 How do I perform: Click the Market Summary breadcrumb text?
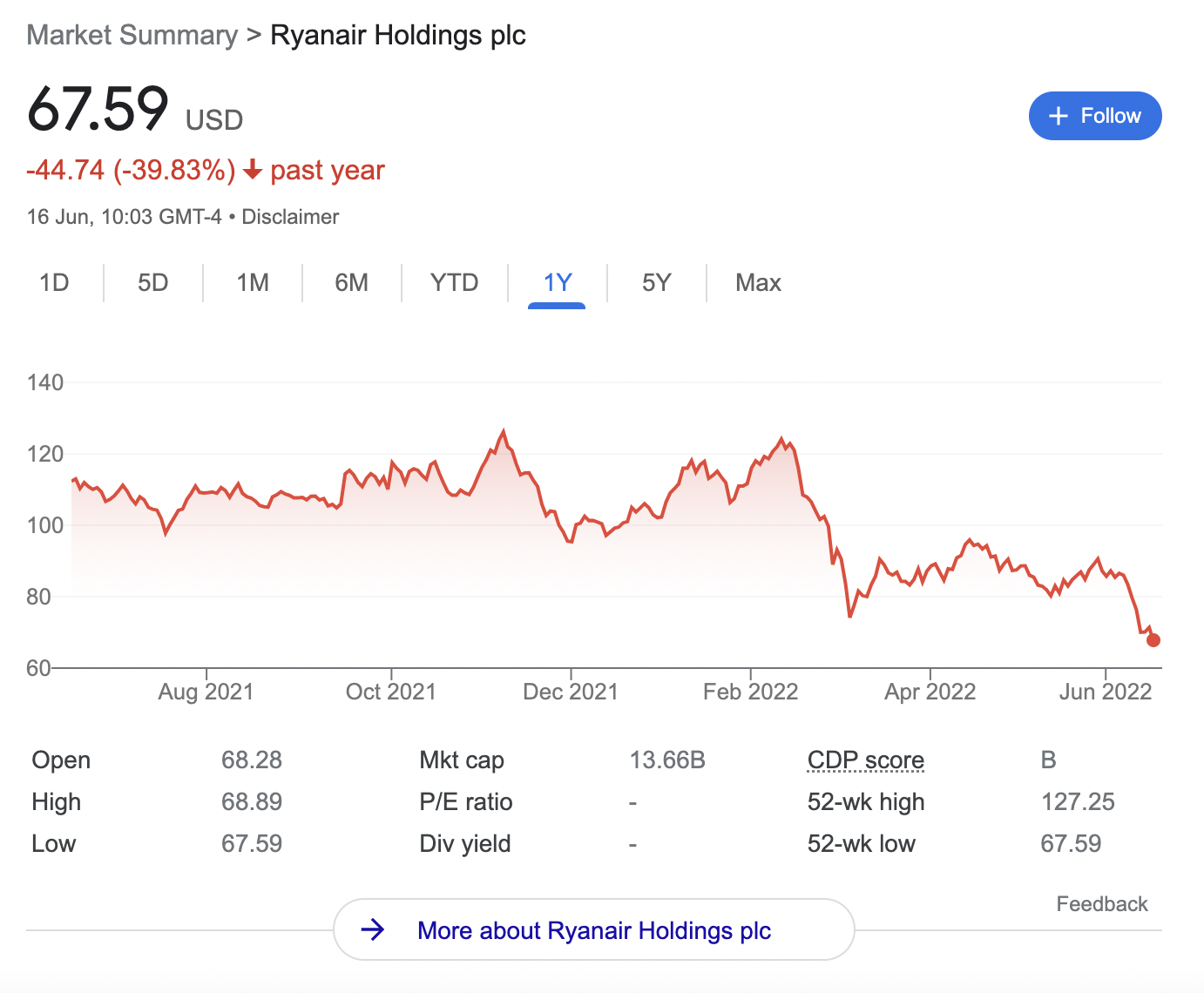tap(132, 36)
